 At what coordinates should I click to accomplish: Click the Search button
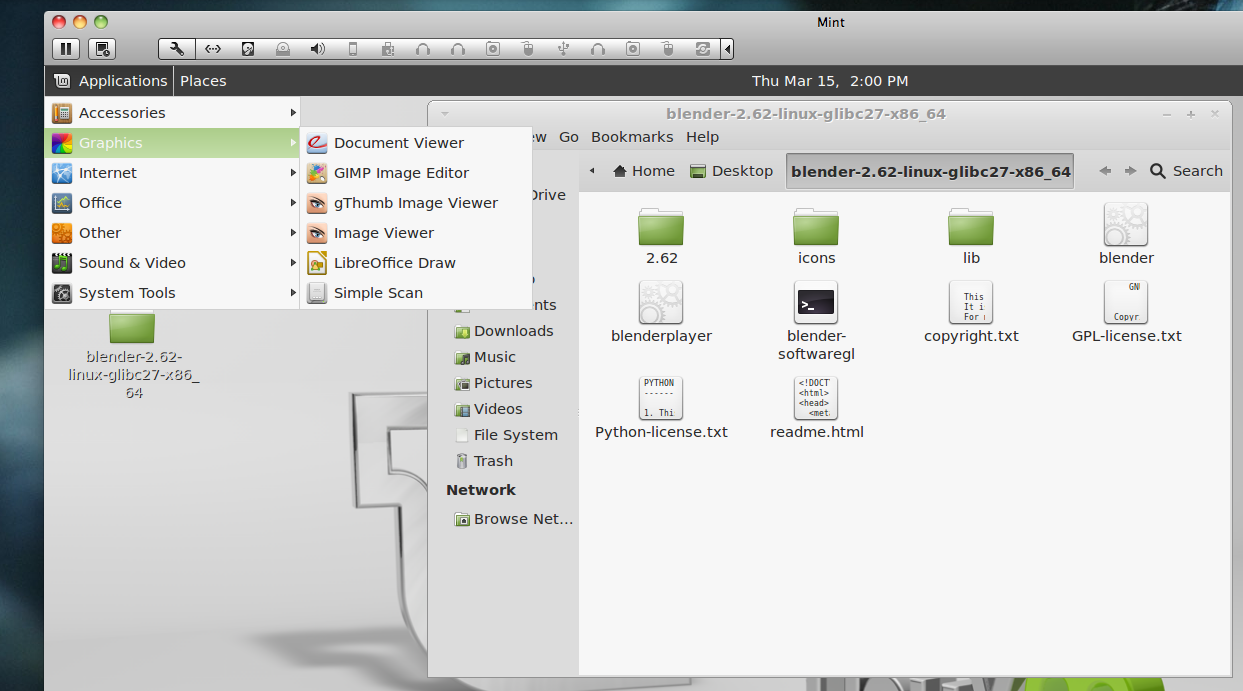click(1187, 171)
